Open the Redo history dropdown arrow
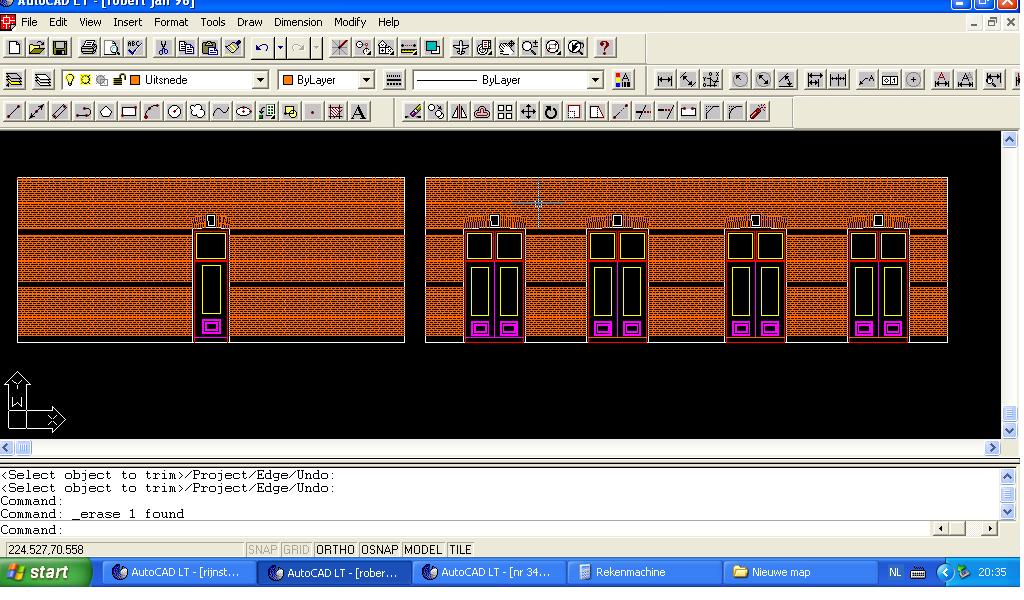 point(316,48)
